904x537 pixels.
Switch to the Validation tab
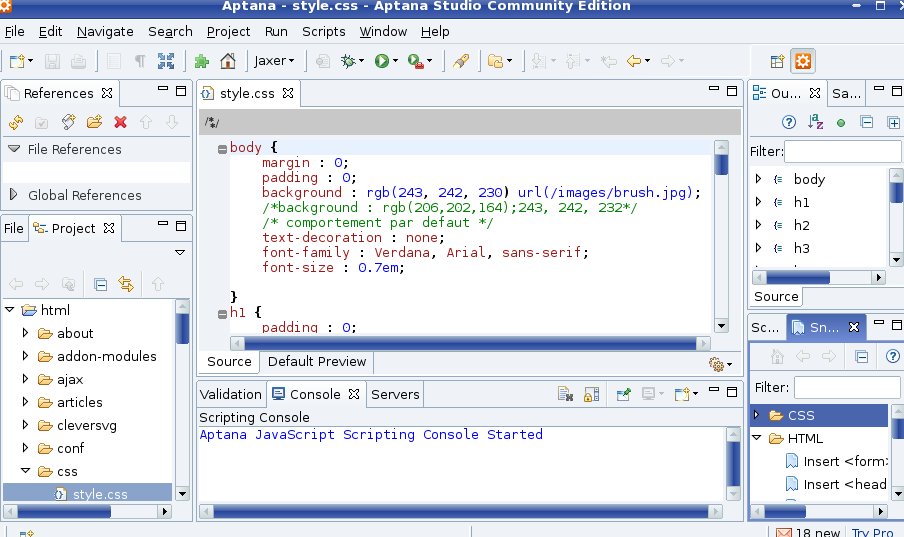231,395
